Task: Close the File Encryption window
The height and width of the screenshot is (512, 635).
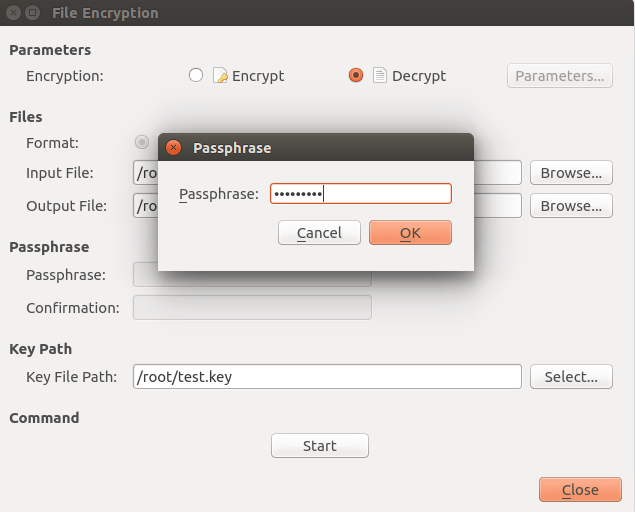Action: [x=13, y=13]
